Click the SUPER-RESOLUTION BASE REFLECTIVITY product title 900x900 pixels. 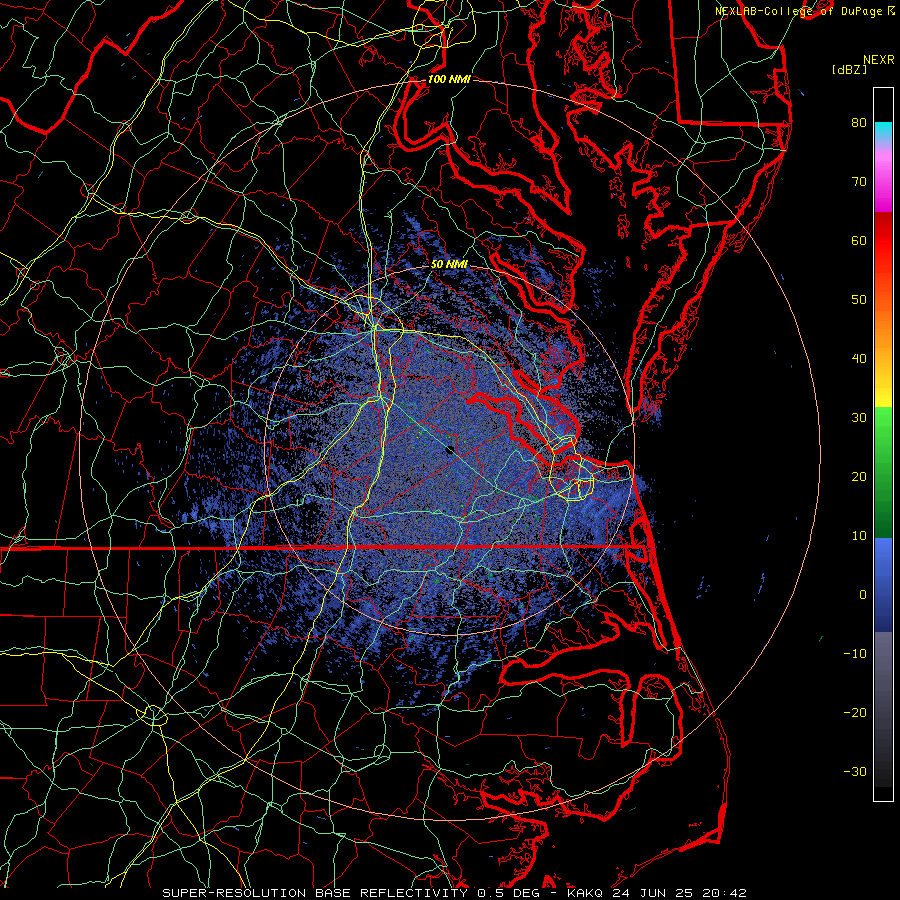click(x=315, y=893)
